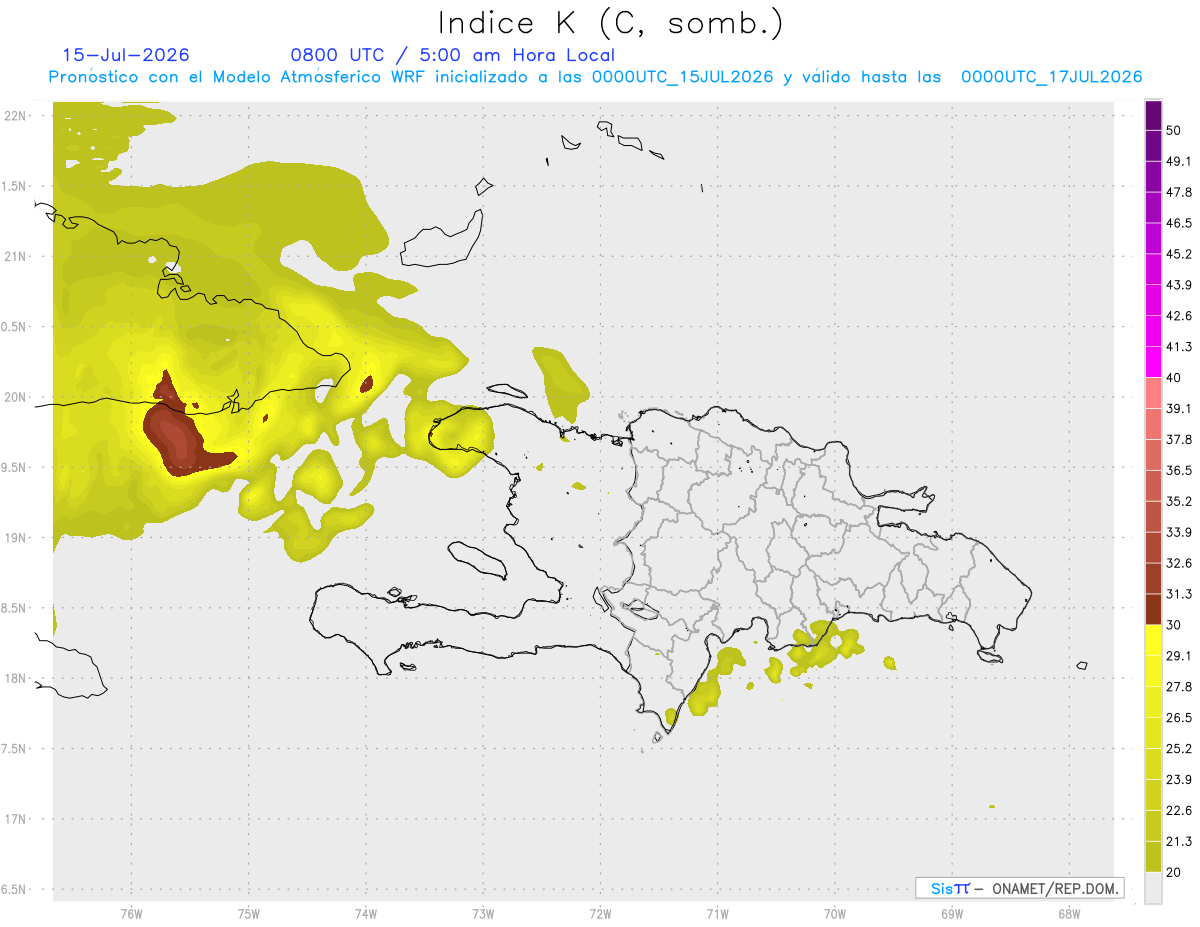Click the longitude label "68W"
This screenshot has width=1200, height=927.
[x=1068, y=914]
